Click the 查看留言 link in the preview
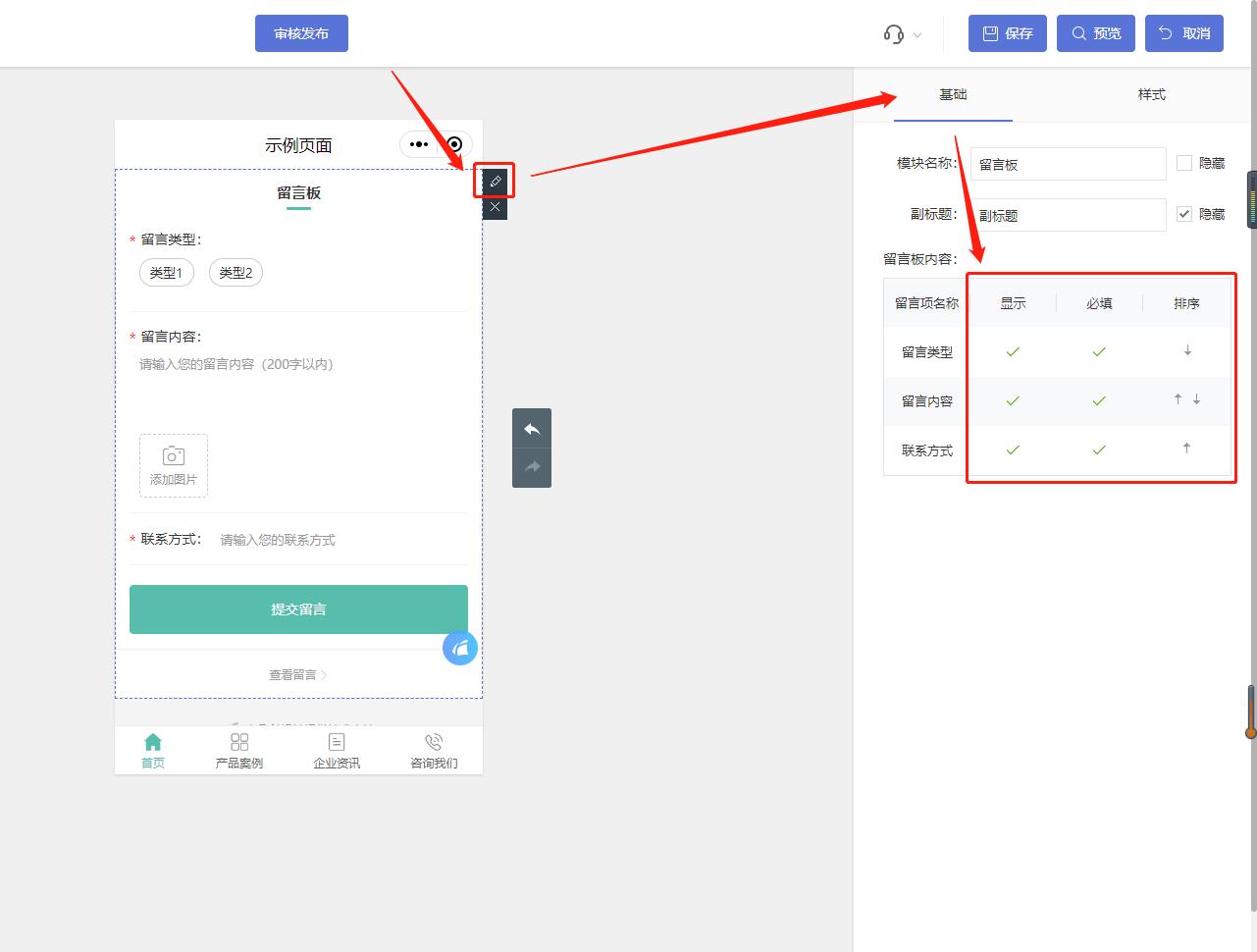Screen dimensions: 1257x952 297,674
